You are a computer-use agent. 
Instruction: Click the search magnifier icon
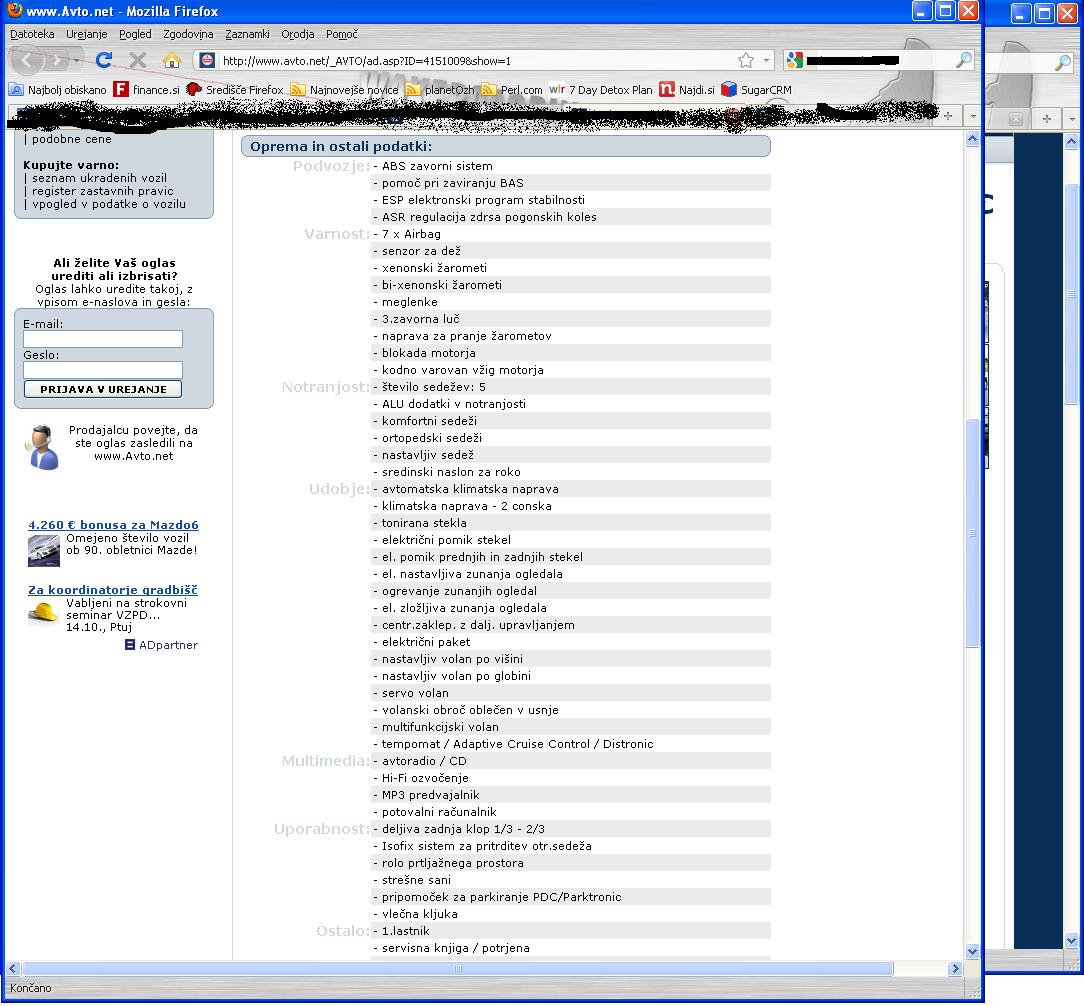coord(963,61)
